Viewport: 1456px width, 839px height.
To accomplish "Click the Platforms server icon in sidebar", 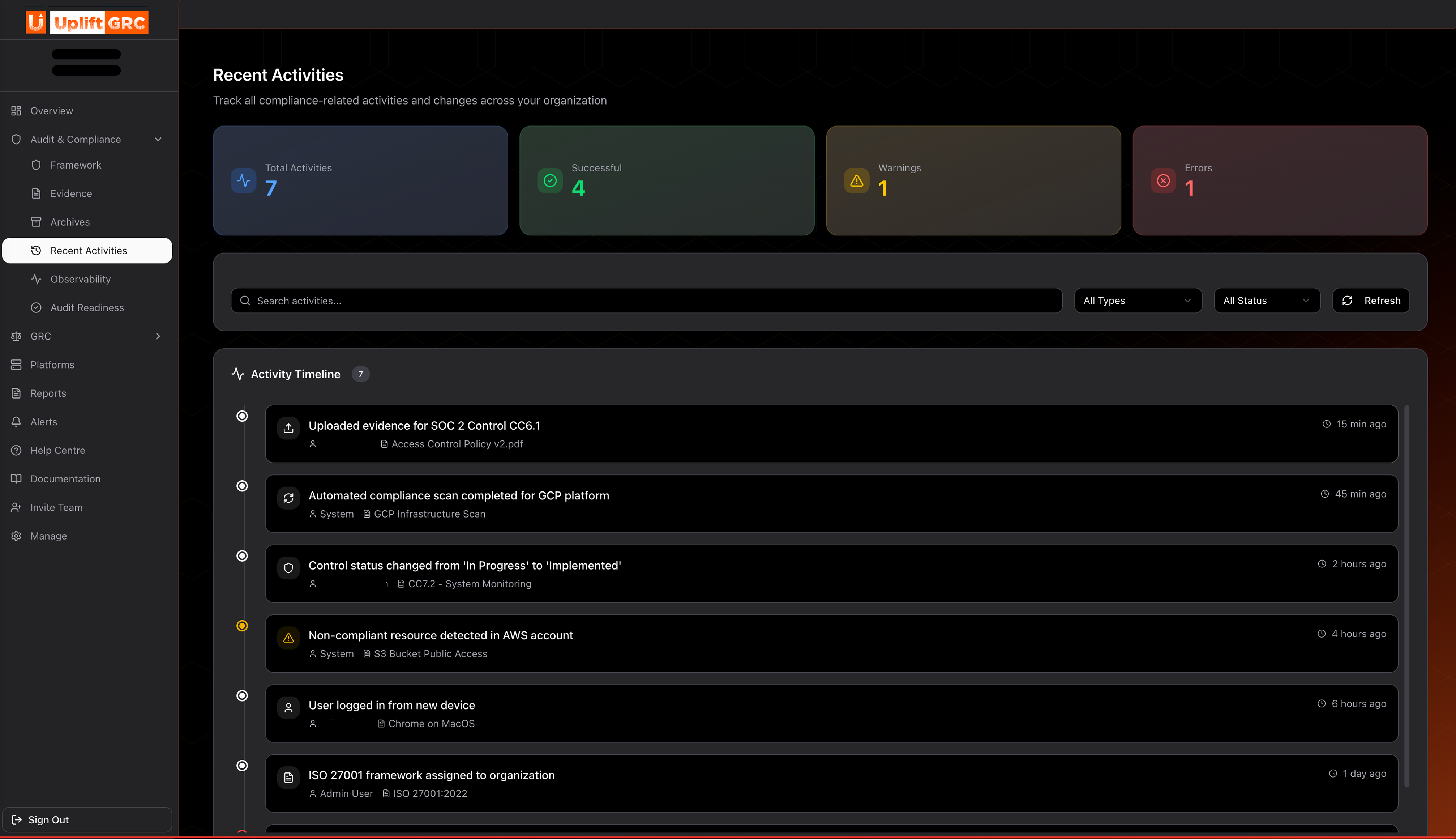I will [x=16, y=365].
